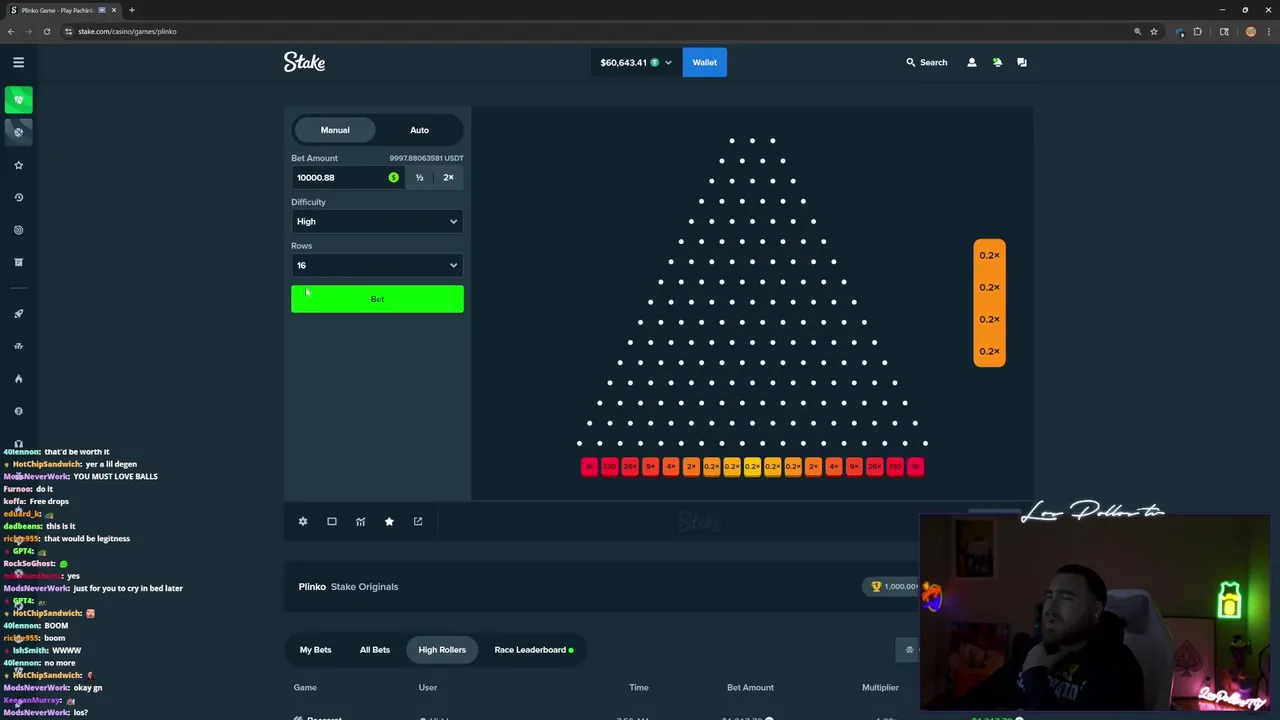Screen dimensions: 1280x720
Task: Click the Multiplier column header
Action: (x=880, y=687)
